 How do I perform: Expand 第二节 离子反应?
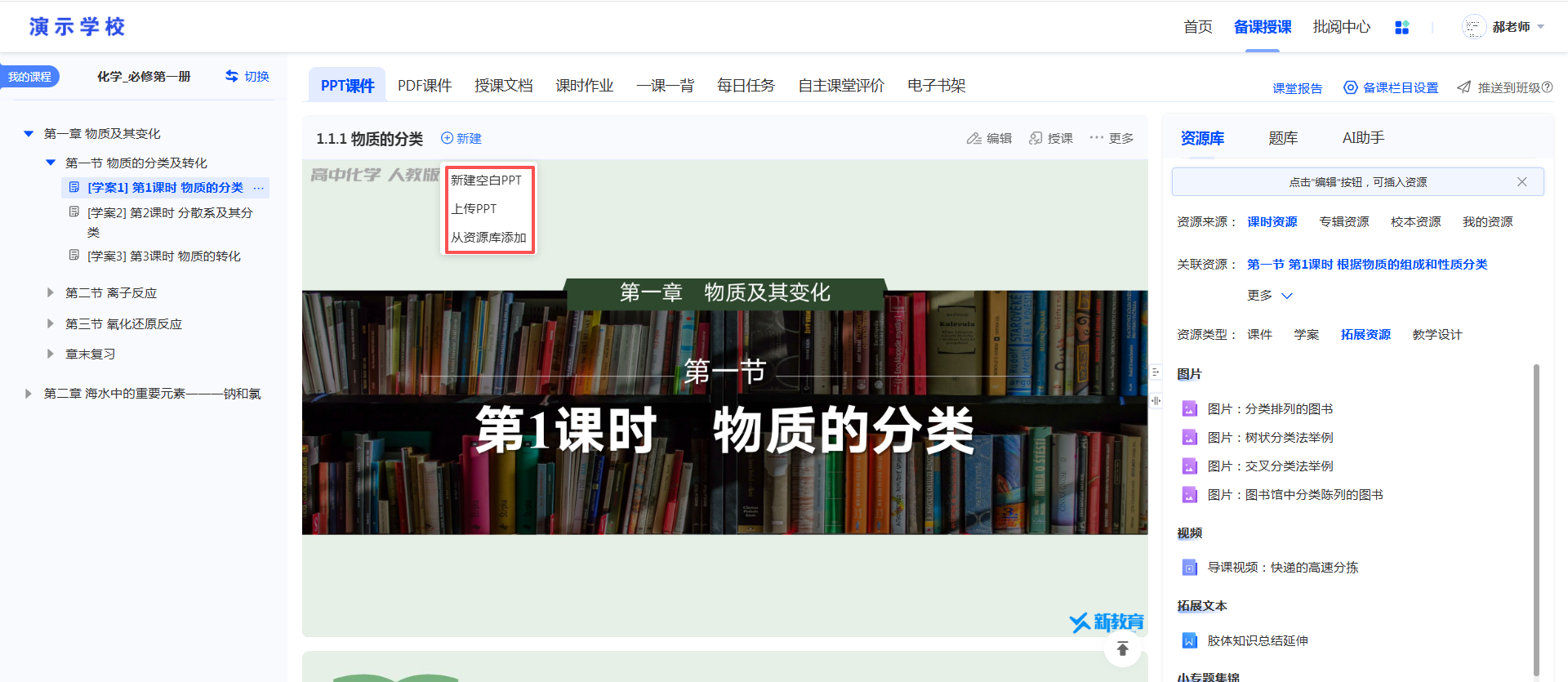[51, 292]
